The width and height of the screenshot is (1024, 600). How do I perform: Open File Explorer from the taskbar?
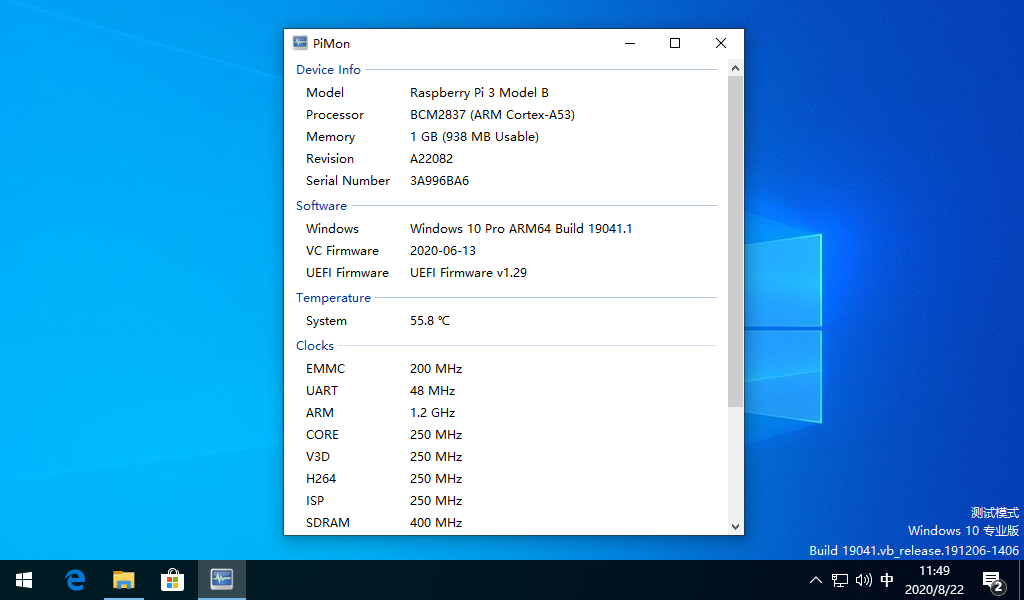(123, 580)
